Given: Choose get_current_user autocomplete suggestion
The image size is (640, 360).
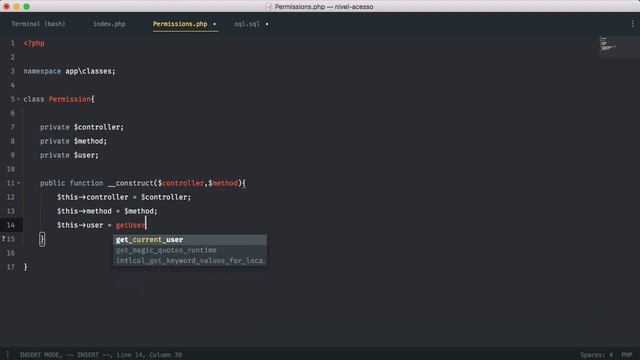Looking at the screenshot, I should (x=190, y=240).
